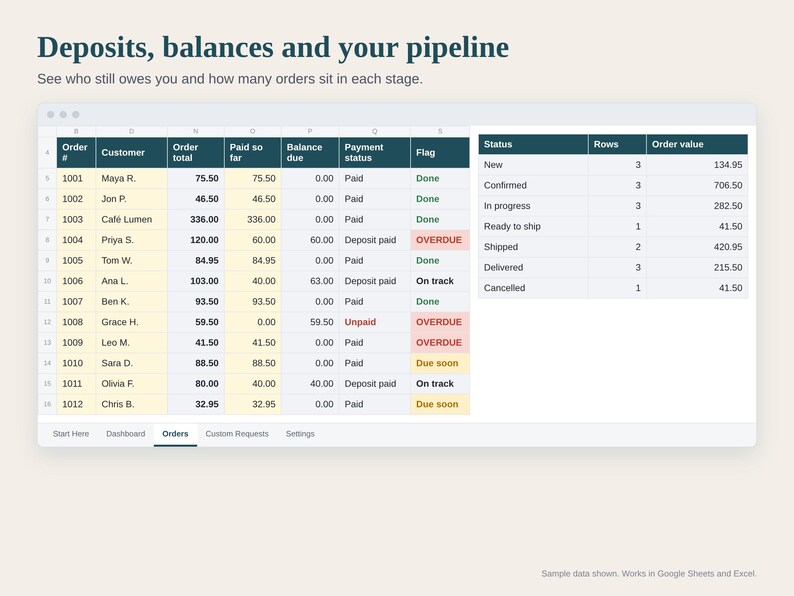
Task: Open the Start Here sheet tab
Action: [x=71, y=434]
